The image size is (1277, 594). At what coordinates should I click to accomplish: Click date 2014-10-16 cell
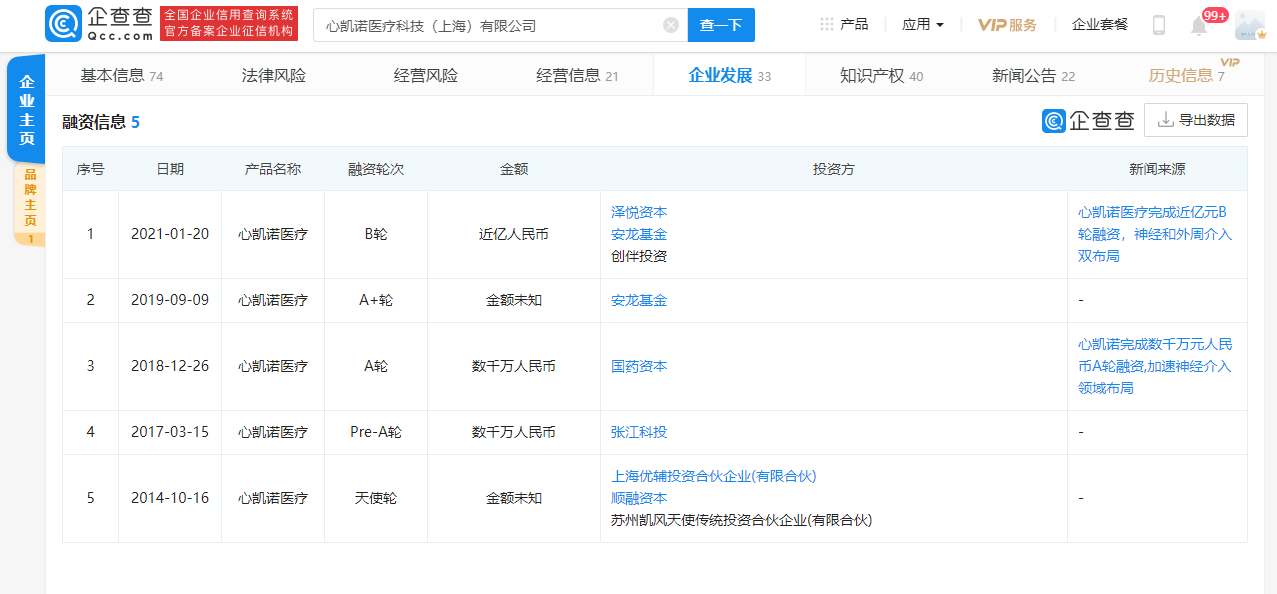[x=170, y=498]
